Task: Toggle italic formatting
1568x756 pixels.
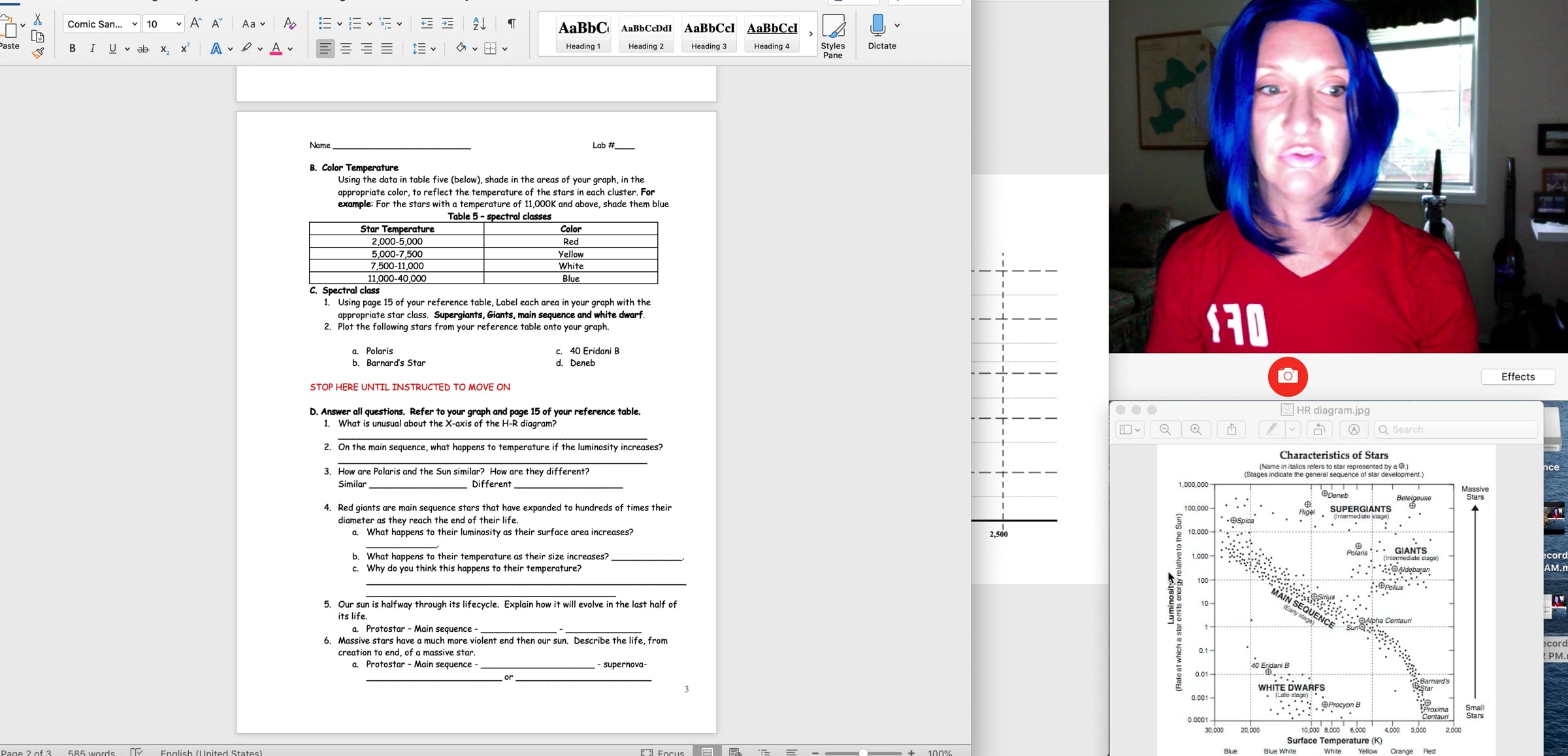Action: point(92,48)
